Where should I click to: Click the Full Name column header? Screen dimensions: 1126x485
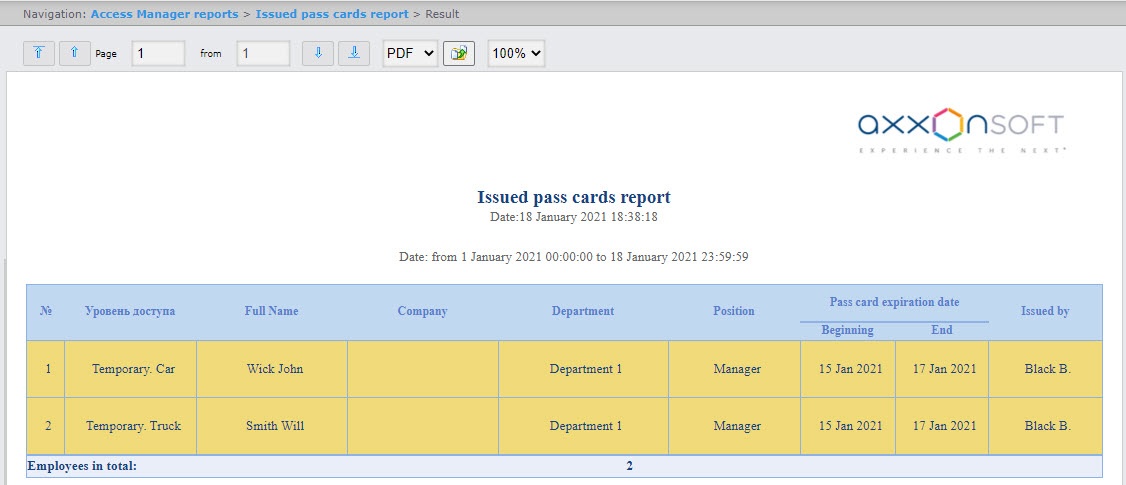click(x=271, y=311)
